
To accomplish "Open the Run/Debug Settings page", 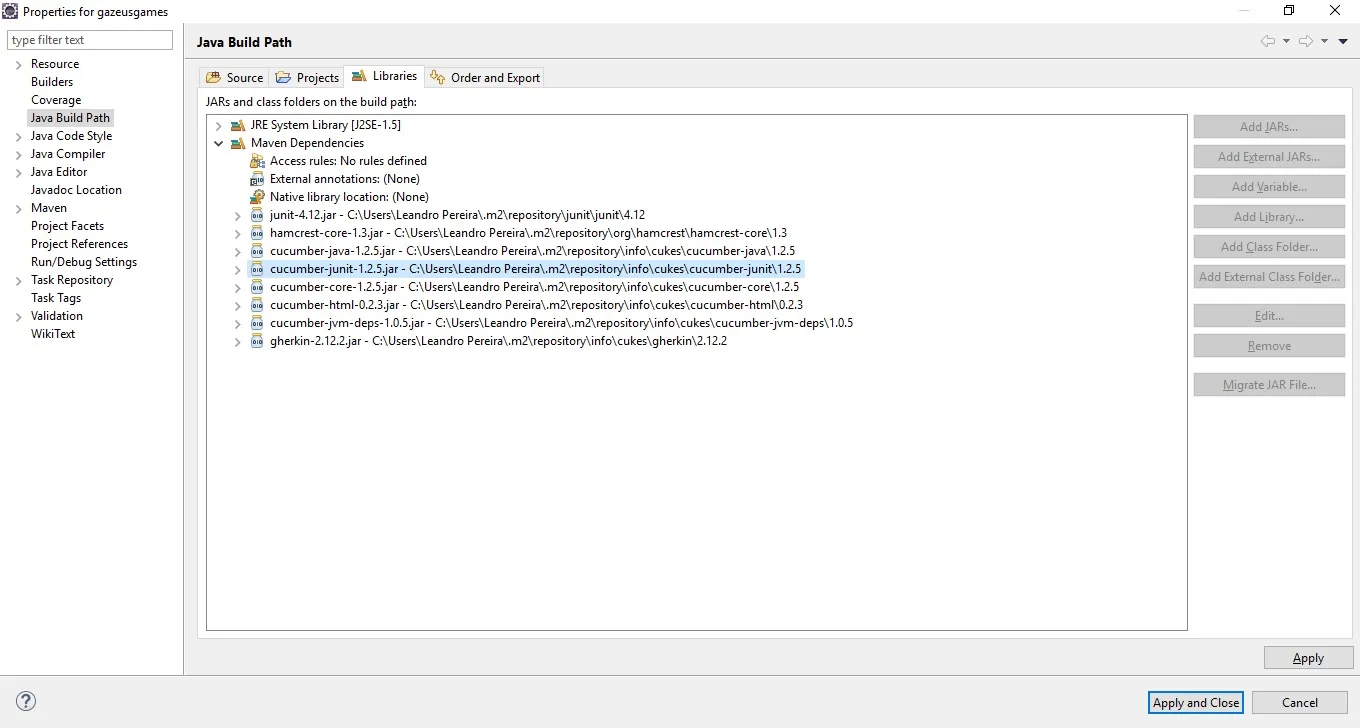I will tap(84, 262).
